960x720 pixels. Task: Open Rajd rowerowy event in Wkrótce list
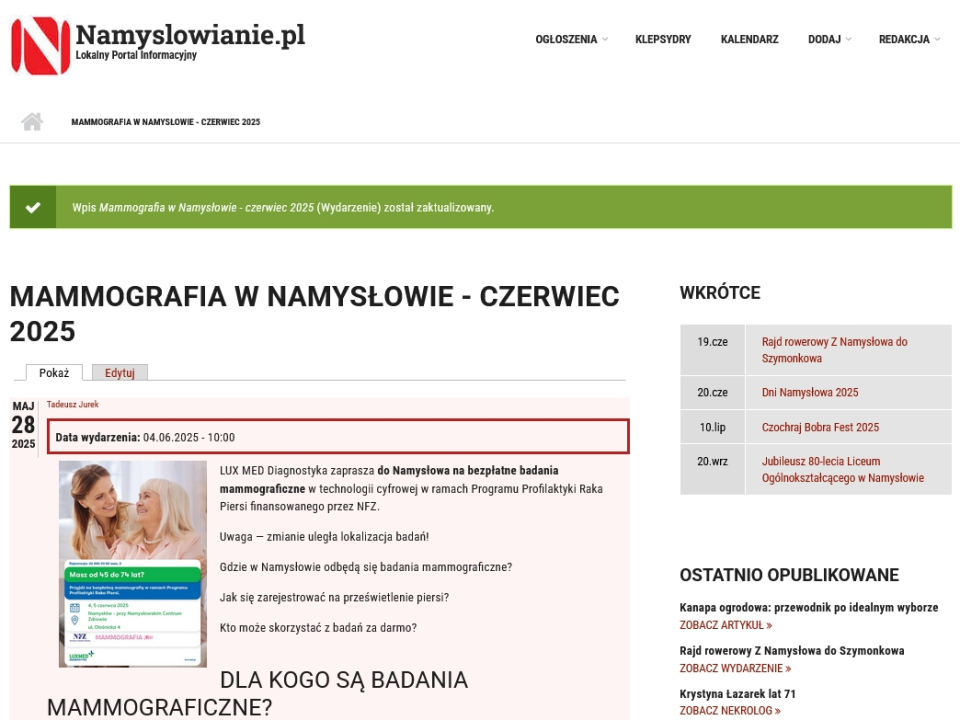point(834,349)
